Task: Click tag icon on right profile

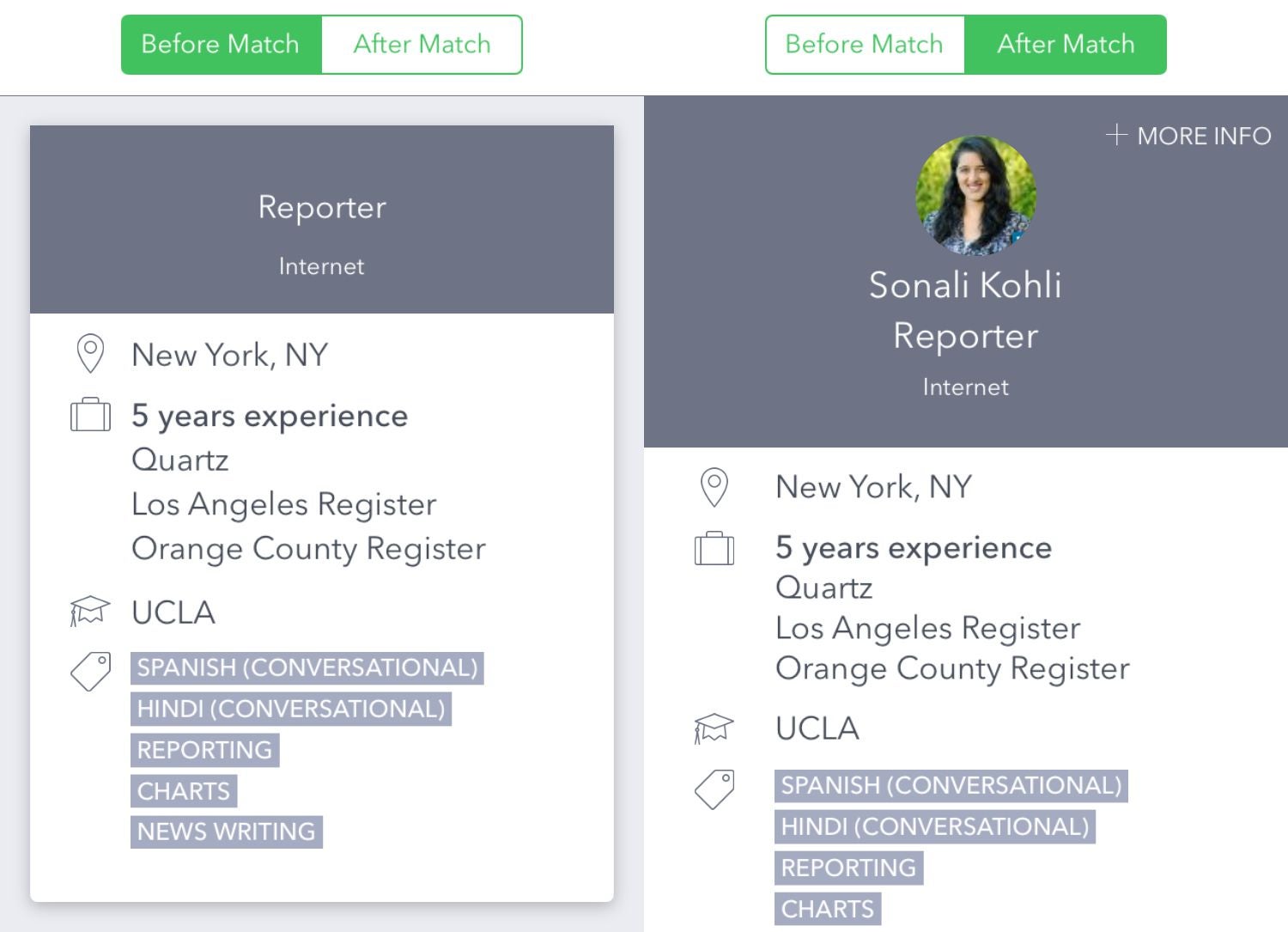Action: point(714,789)
